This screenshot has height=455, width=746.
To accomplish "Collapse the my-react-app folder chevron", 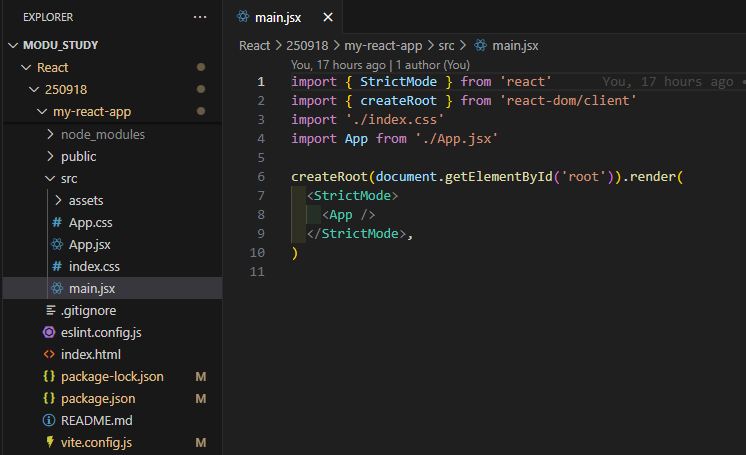I will 42,112.
